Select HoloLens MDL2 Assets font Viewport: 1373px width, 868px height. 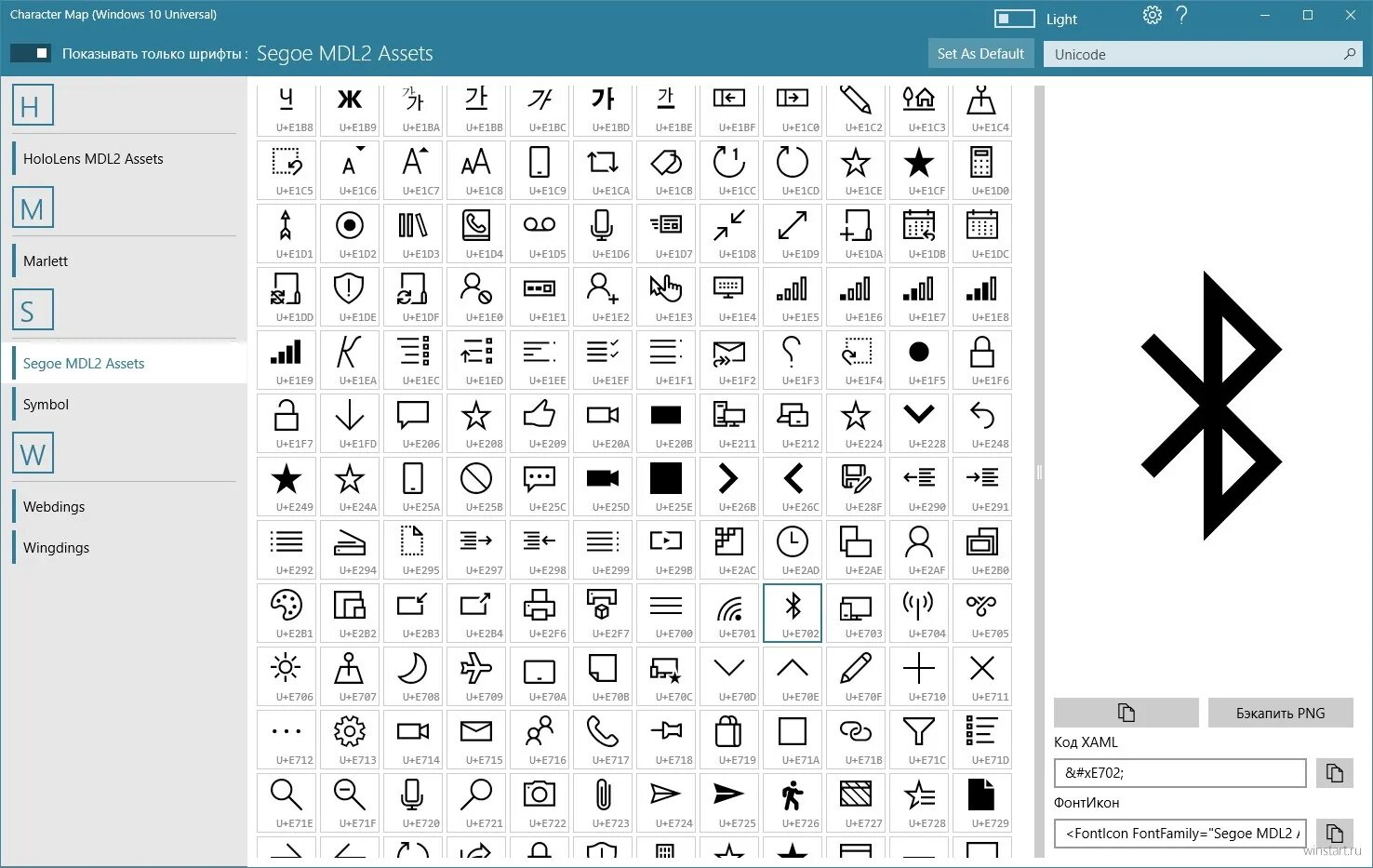(125, 159)
